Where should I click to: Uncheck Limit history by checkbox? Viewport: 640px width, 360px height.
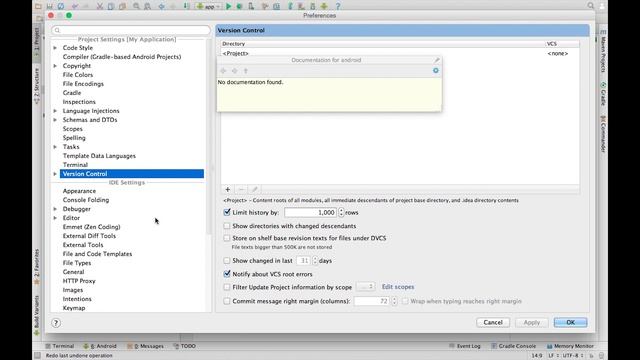point(227,212)
